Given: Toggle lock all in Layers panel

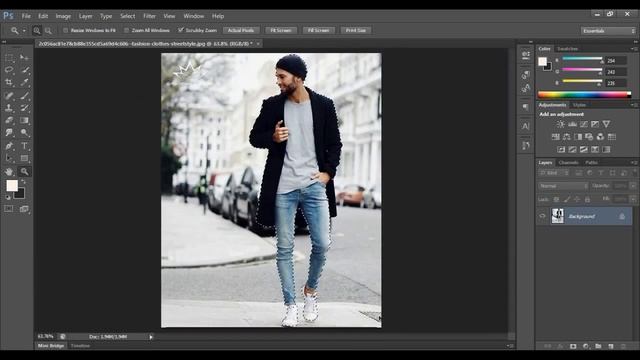Looking at the screenshot, I should [587, 199].
